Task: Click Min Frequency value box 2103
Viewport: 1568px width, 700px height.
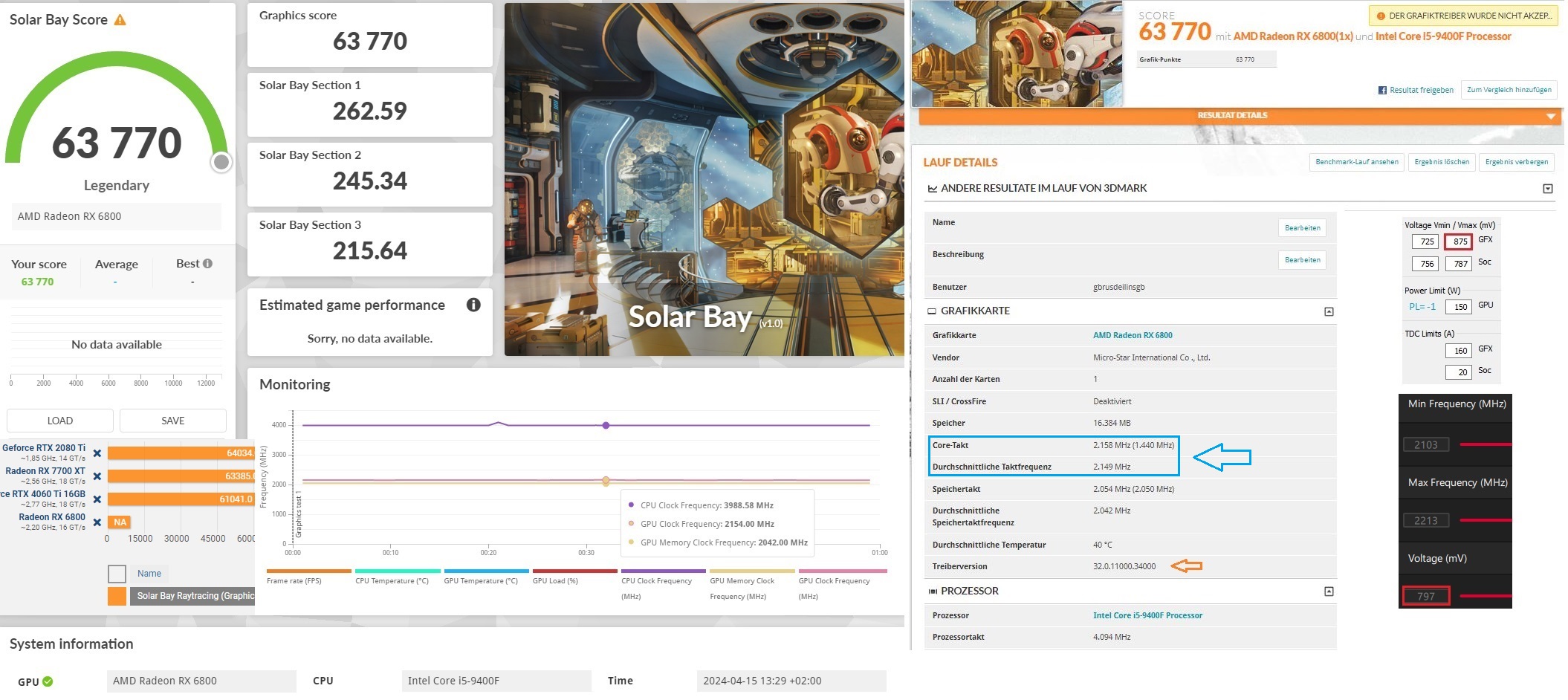Action: click(1426, 445)
